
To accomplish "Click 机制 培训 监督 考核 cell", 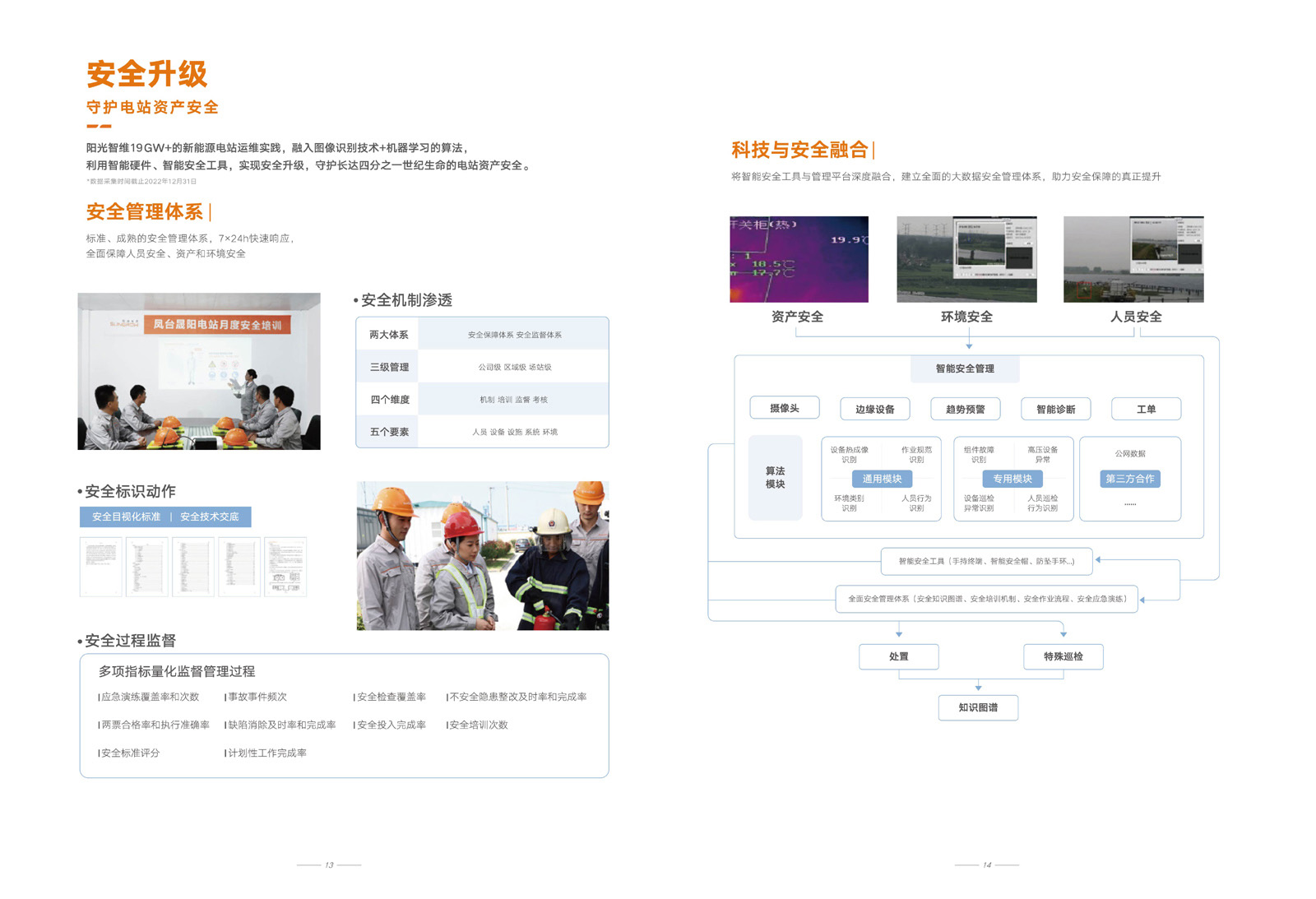I will pos(514,400).
